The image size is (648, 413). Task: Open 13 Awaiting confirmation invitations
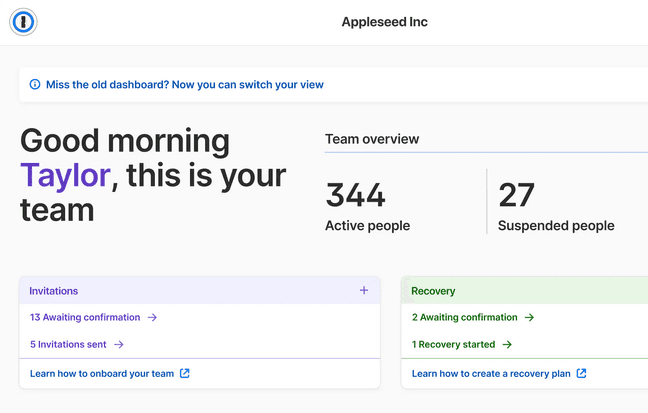click(85, 318)
